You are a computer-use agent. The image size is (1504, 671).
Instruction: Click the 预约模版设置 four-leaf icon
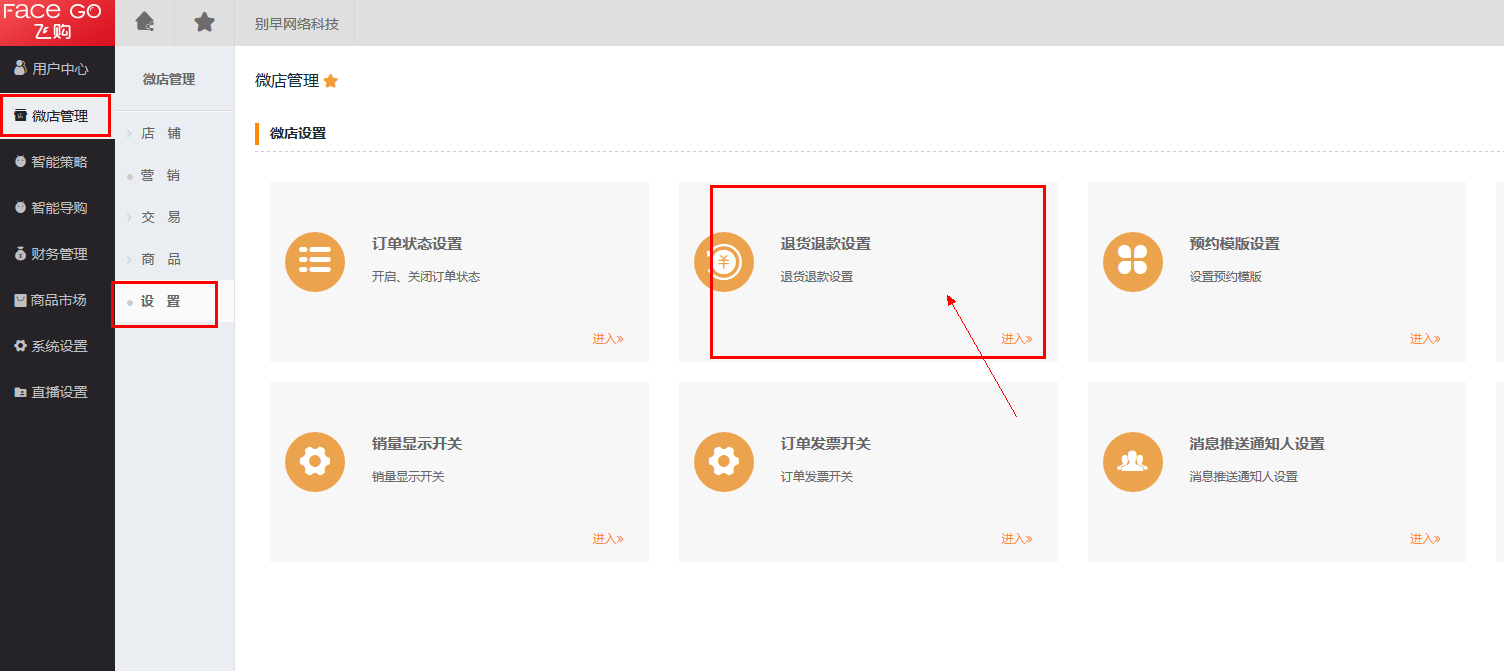[x=1132, y=262]
